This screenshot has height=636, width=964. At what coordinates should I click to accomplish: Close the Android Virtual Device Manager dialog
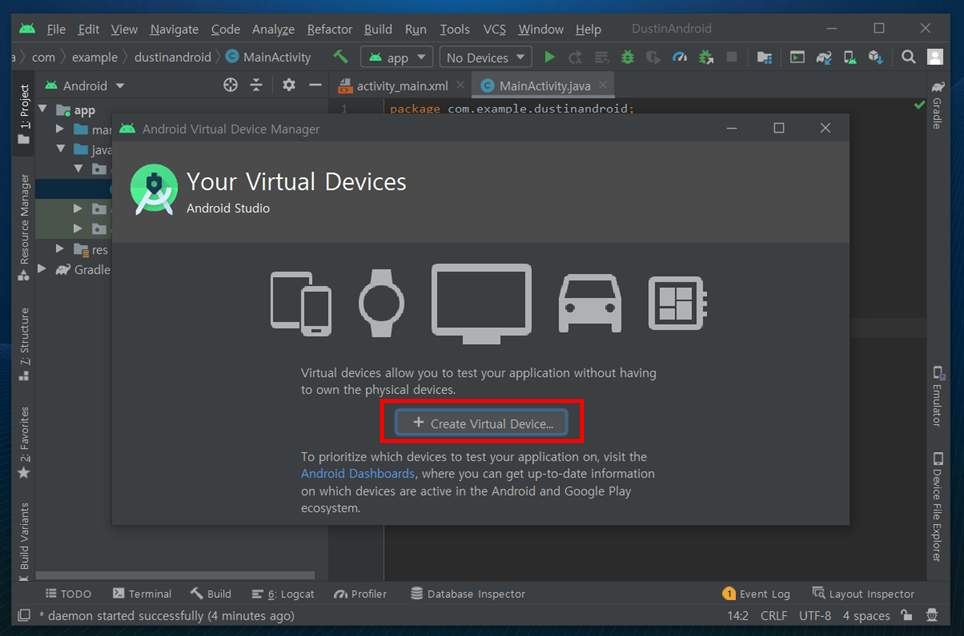825,128
